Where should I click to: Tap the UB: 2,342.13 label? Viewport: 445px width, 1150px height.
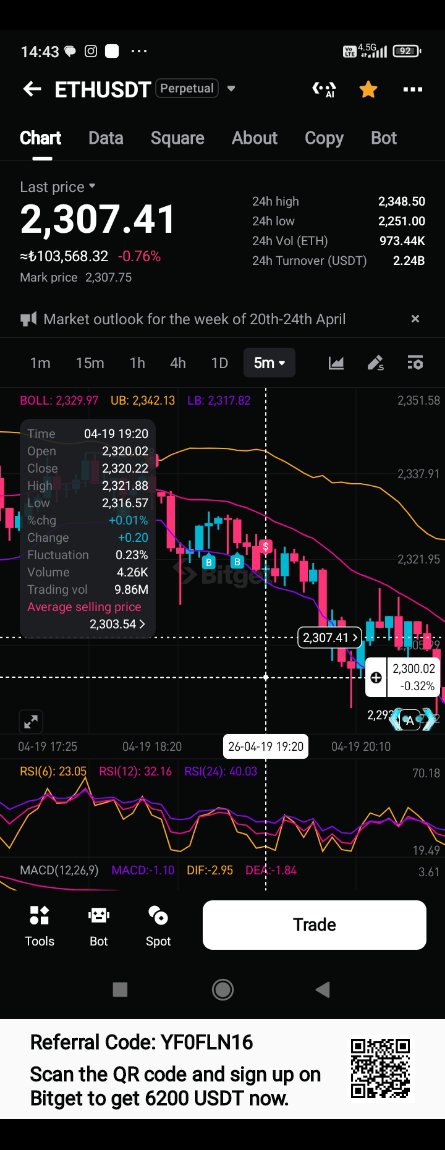click(x=142, y=400)
